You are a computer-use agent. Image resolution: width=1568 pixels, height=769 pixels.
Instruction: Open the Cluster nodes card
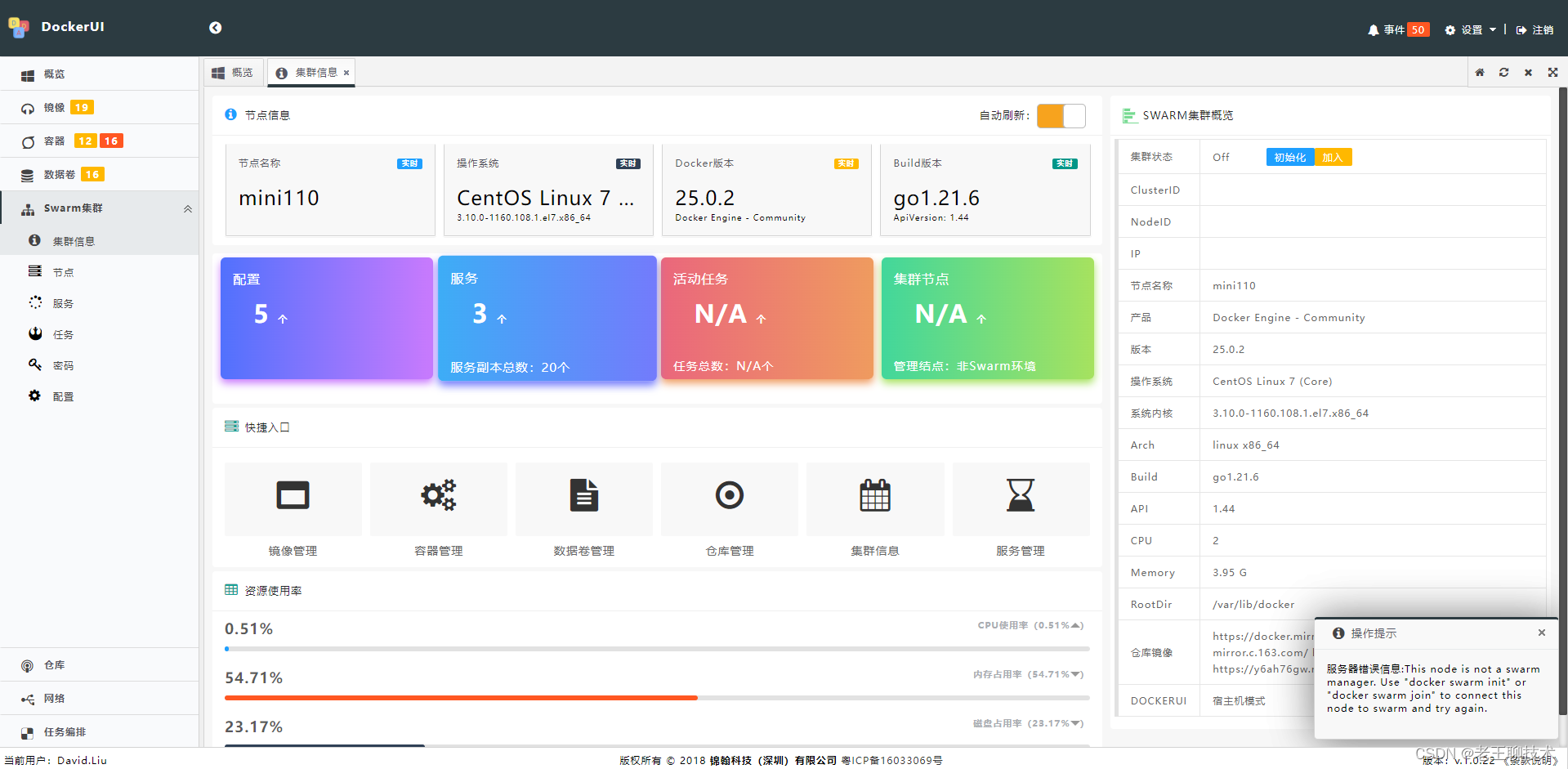point(988,319)
